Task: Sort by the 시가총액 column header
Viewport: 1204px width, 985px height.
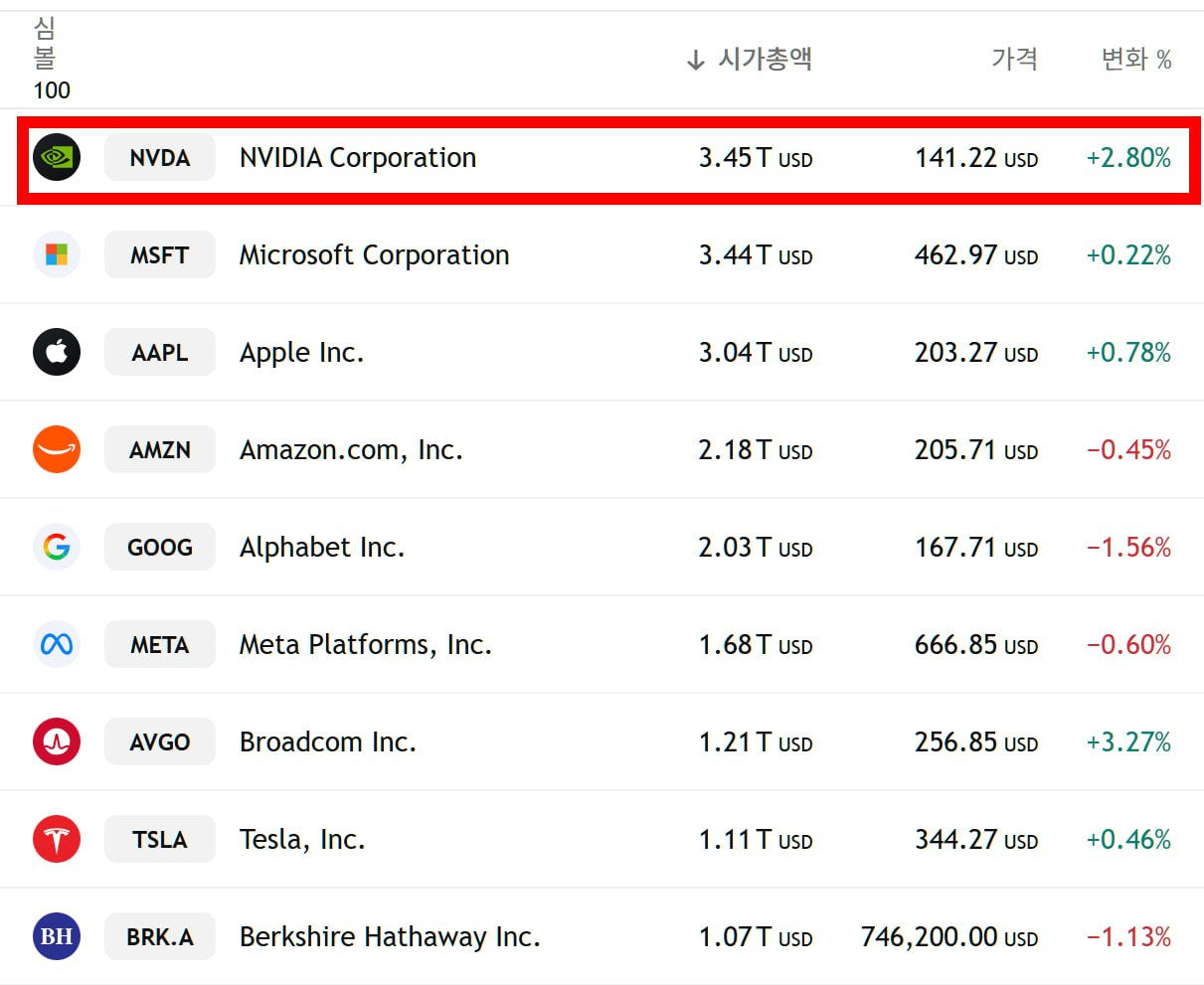Action: coord(766,60)
